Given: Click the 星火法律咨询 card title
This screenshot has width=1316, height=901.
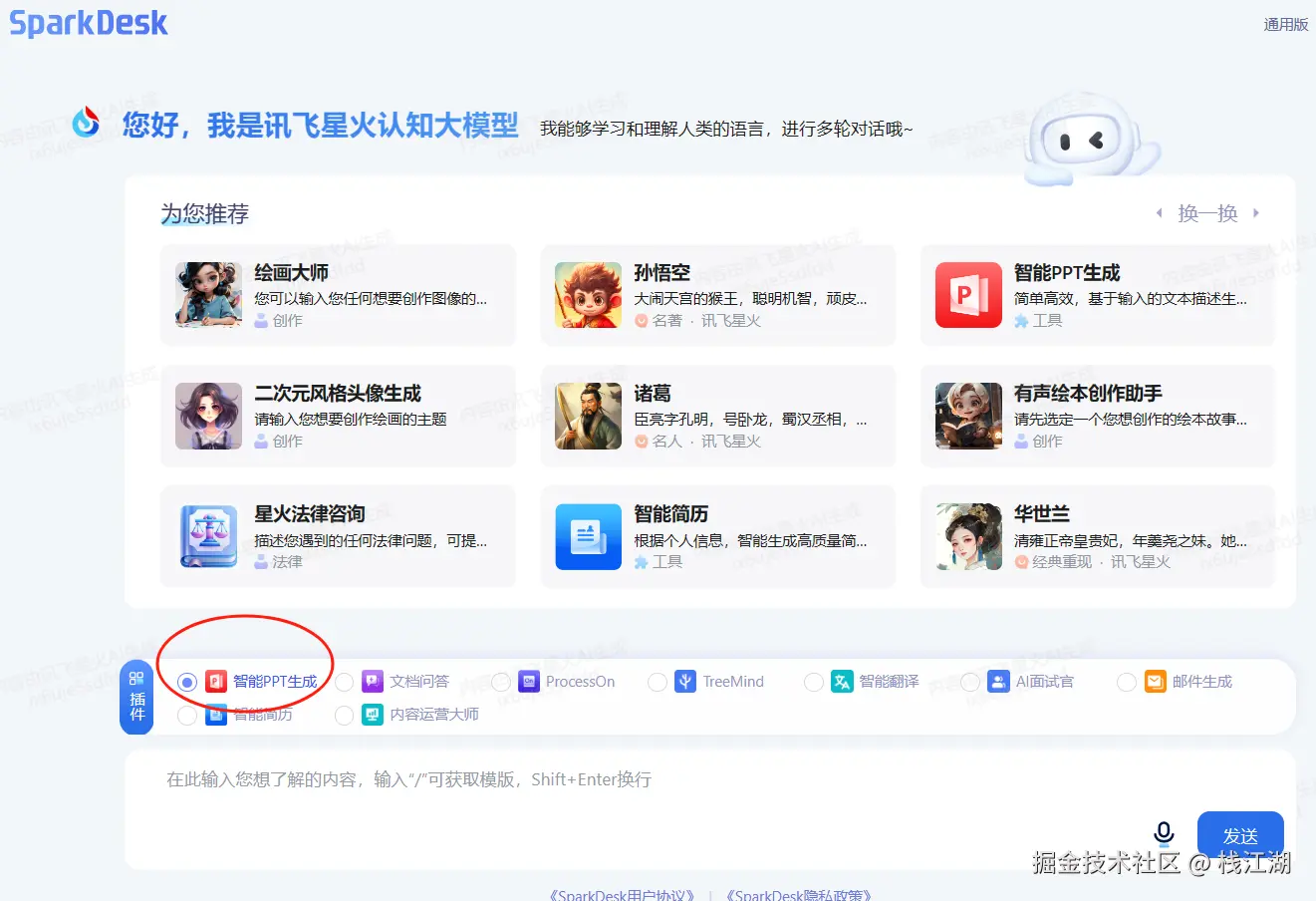Looking at the screenshot, I should [x=310, y=514].
